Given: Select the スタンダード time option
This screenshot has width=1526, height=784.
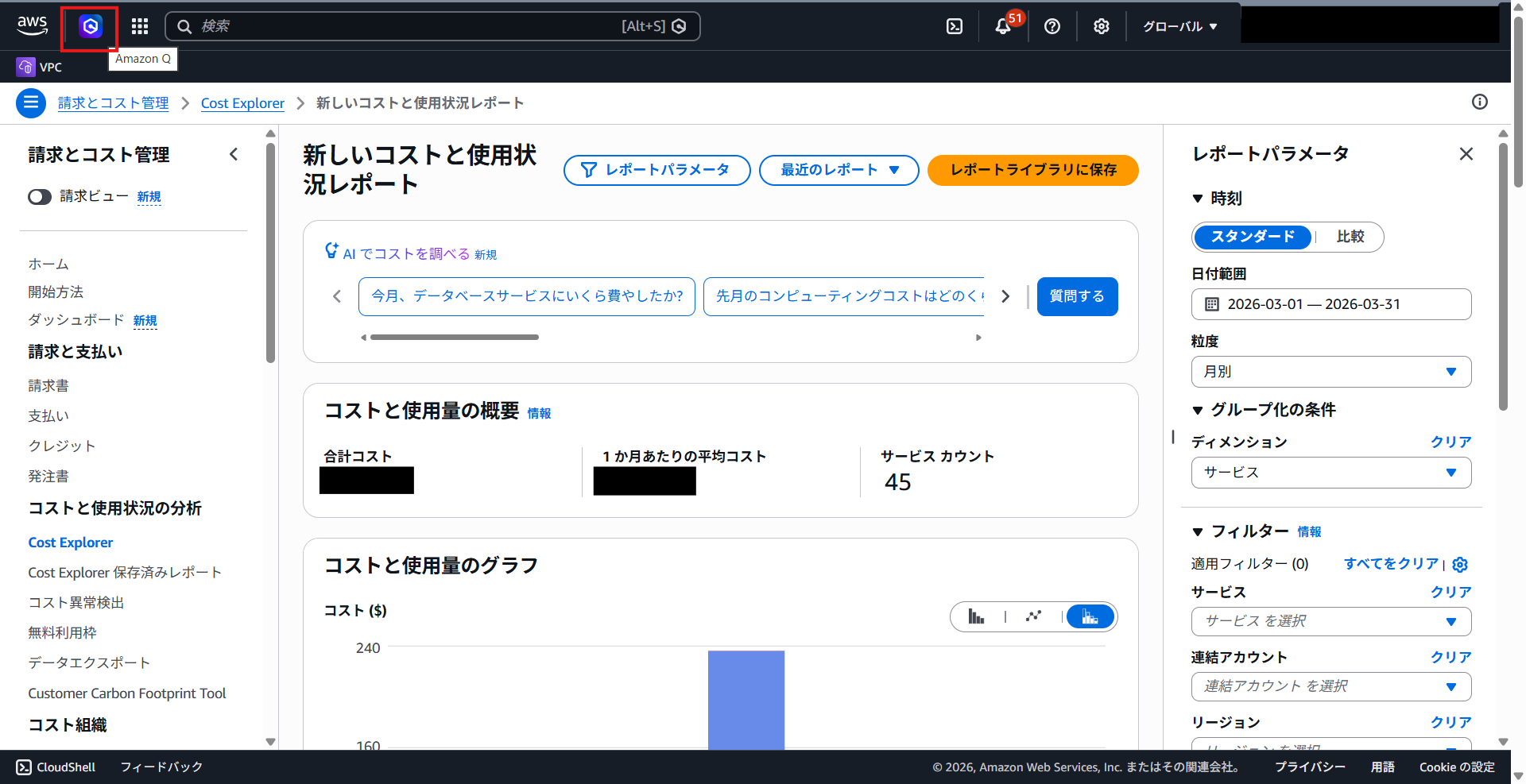Looking at the screenshot, I should (x=1252, y=237).
